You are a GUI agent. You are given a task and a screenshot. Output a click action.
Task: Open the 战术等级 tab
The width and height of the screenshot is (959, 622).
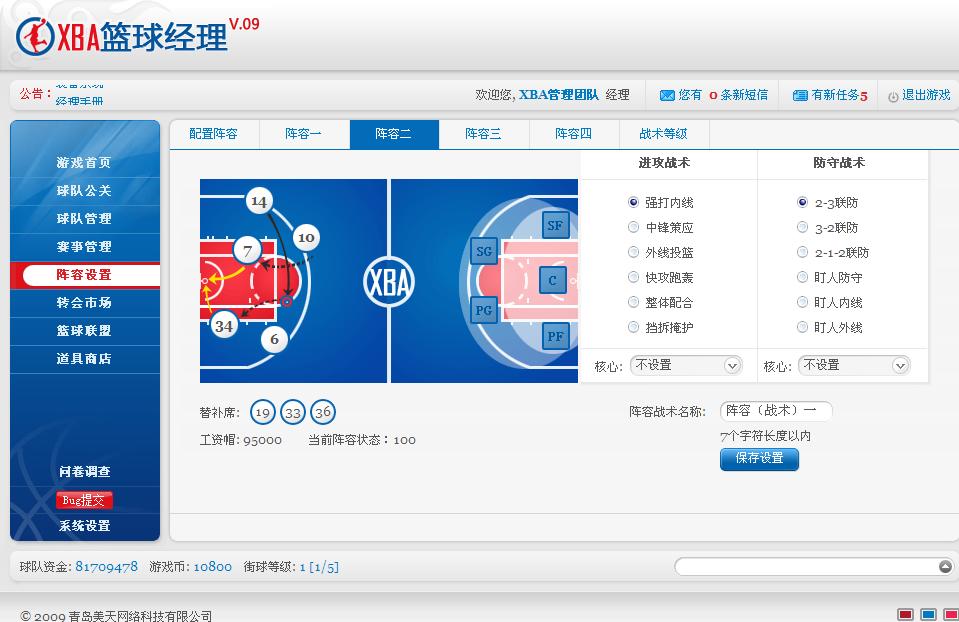(663, 134)
